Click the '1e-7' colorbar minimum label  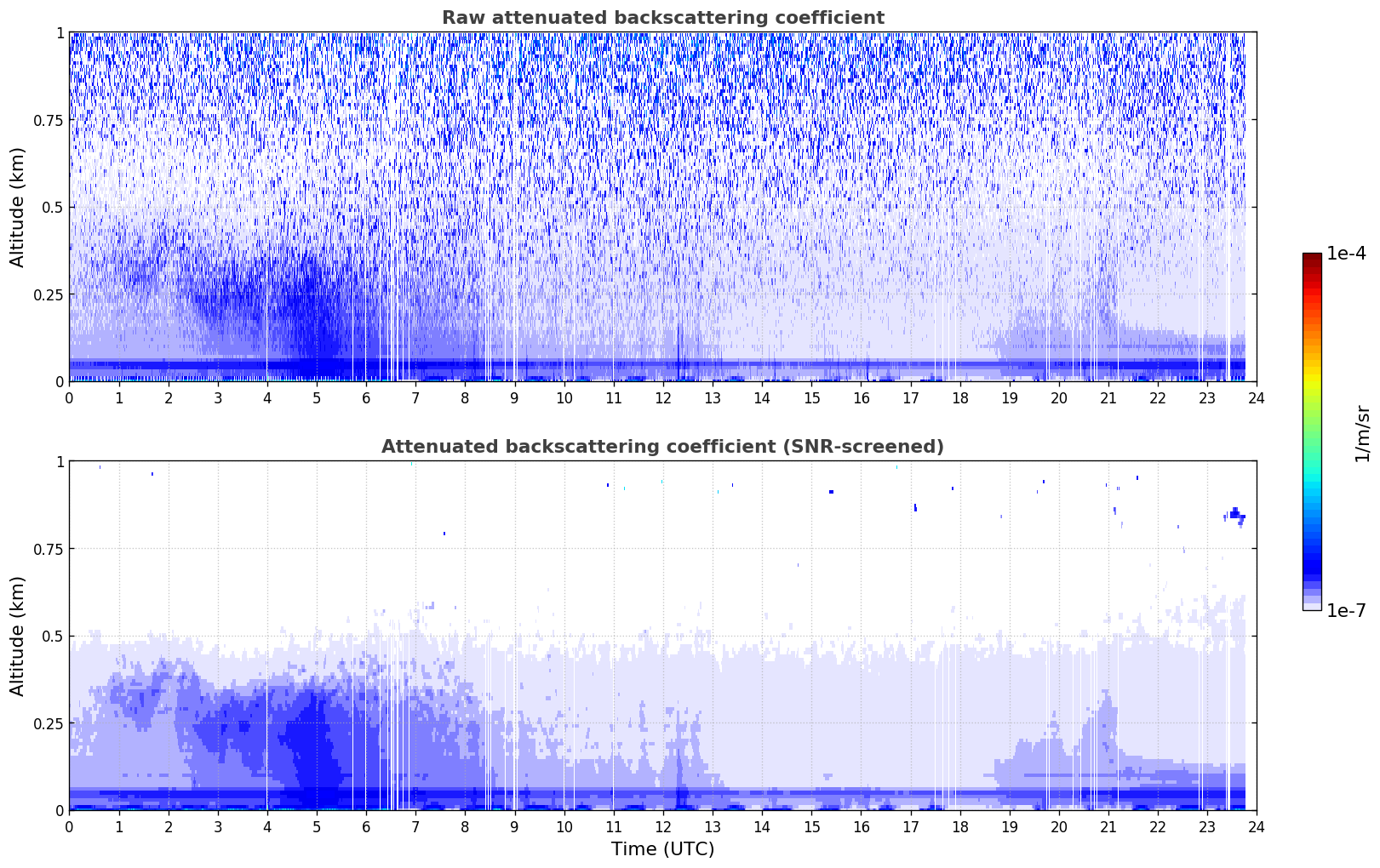(x=1347, y=610)
